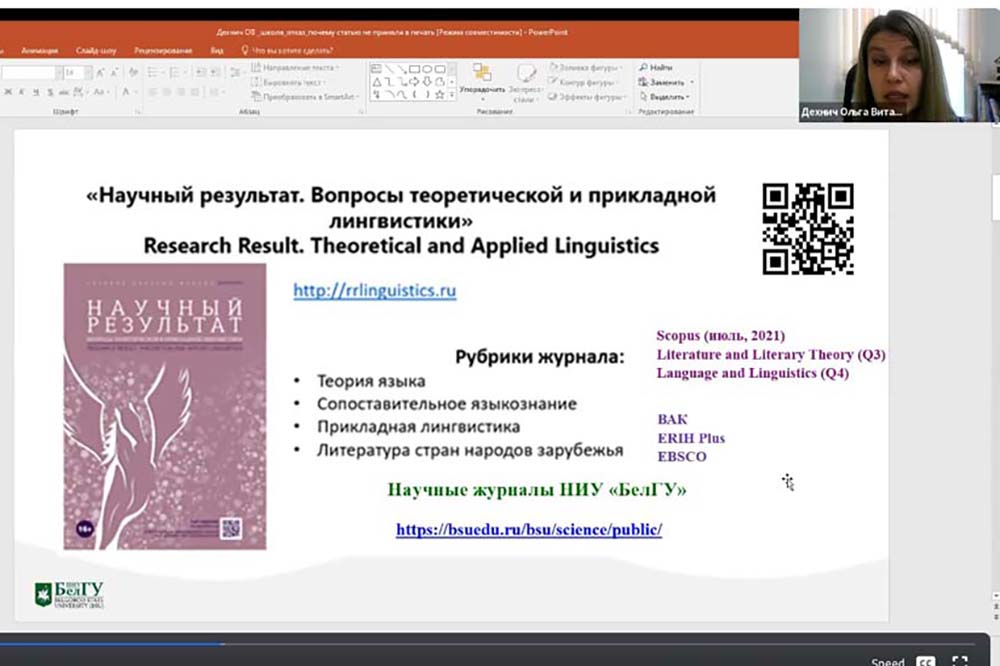
Task: Toggle closed captions CC button
Action: point(927,660)
